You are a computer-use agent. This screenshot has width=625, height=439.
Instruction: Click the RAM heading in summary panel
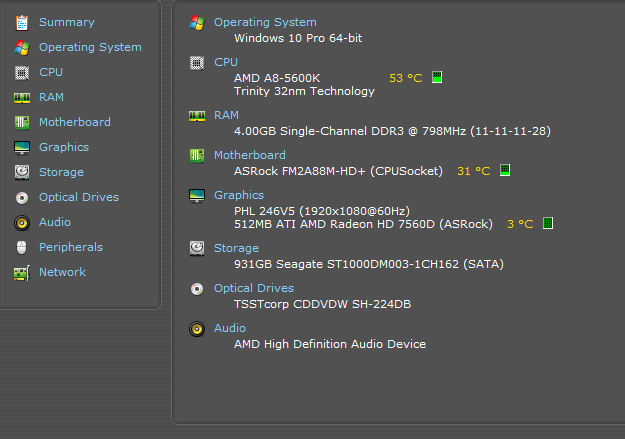pos(227,115)
